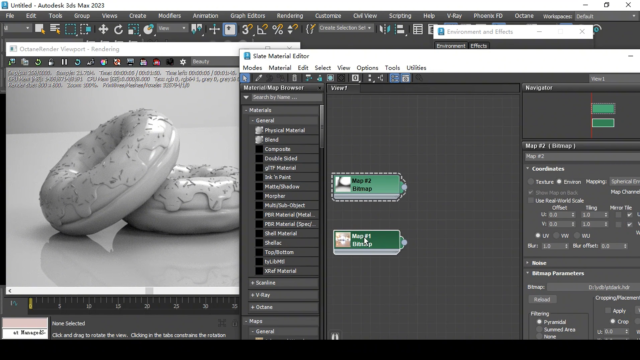Select the VW radio button
The width and height of the screenshot is (640, 360).
(x=556, y=236)
